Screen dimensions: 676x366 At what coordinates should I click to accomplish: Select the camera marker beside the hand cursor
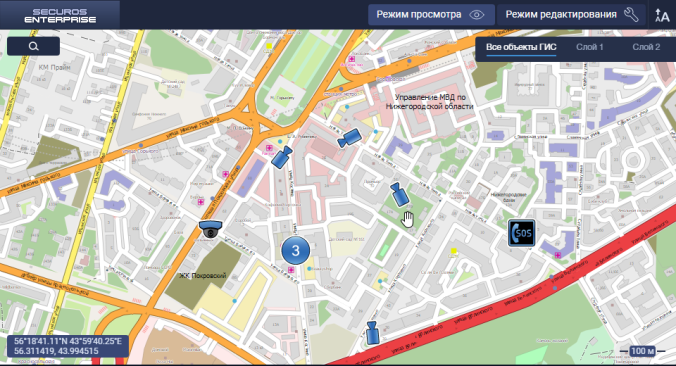(x=399, y=194)
